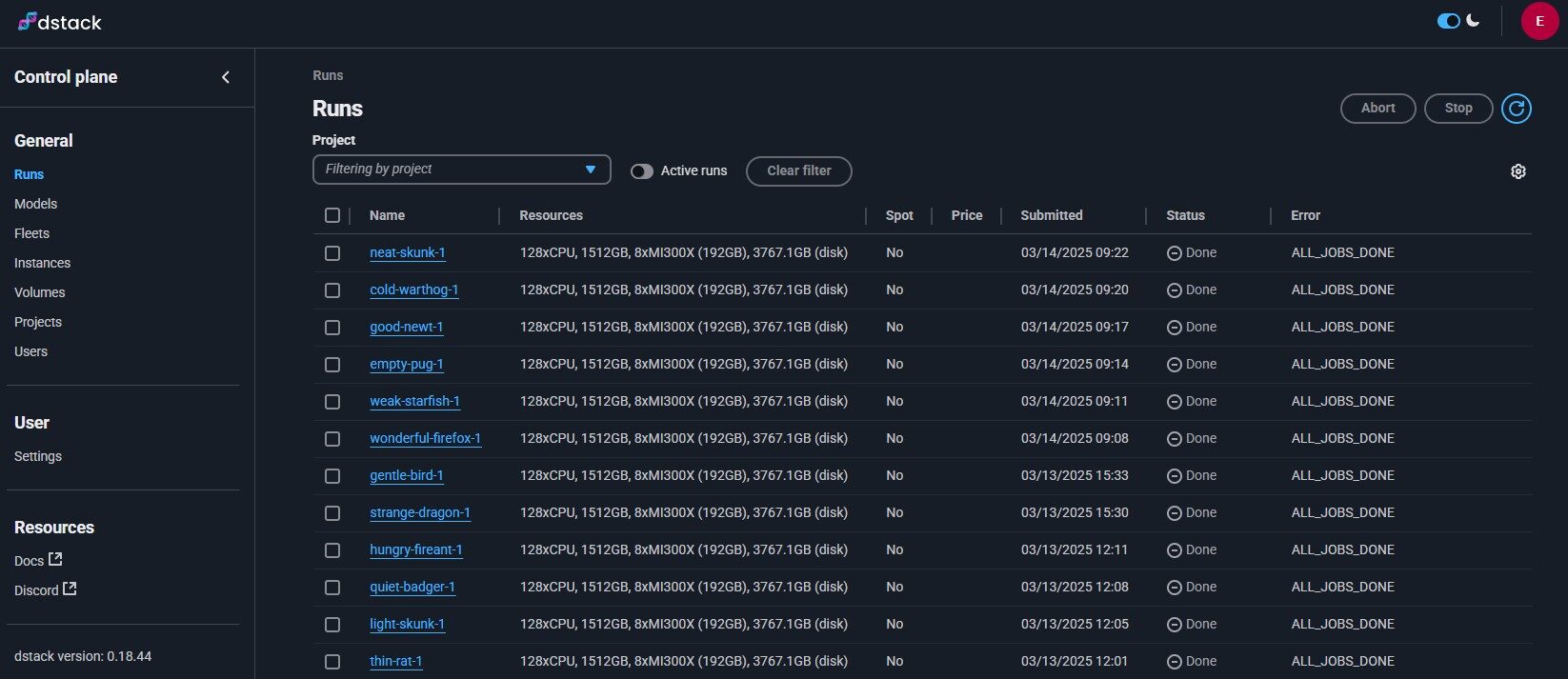Open Projects in sidebar

[x=38, y=322]
